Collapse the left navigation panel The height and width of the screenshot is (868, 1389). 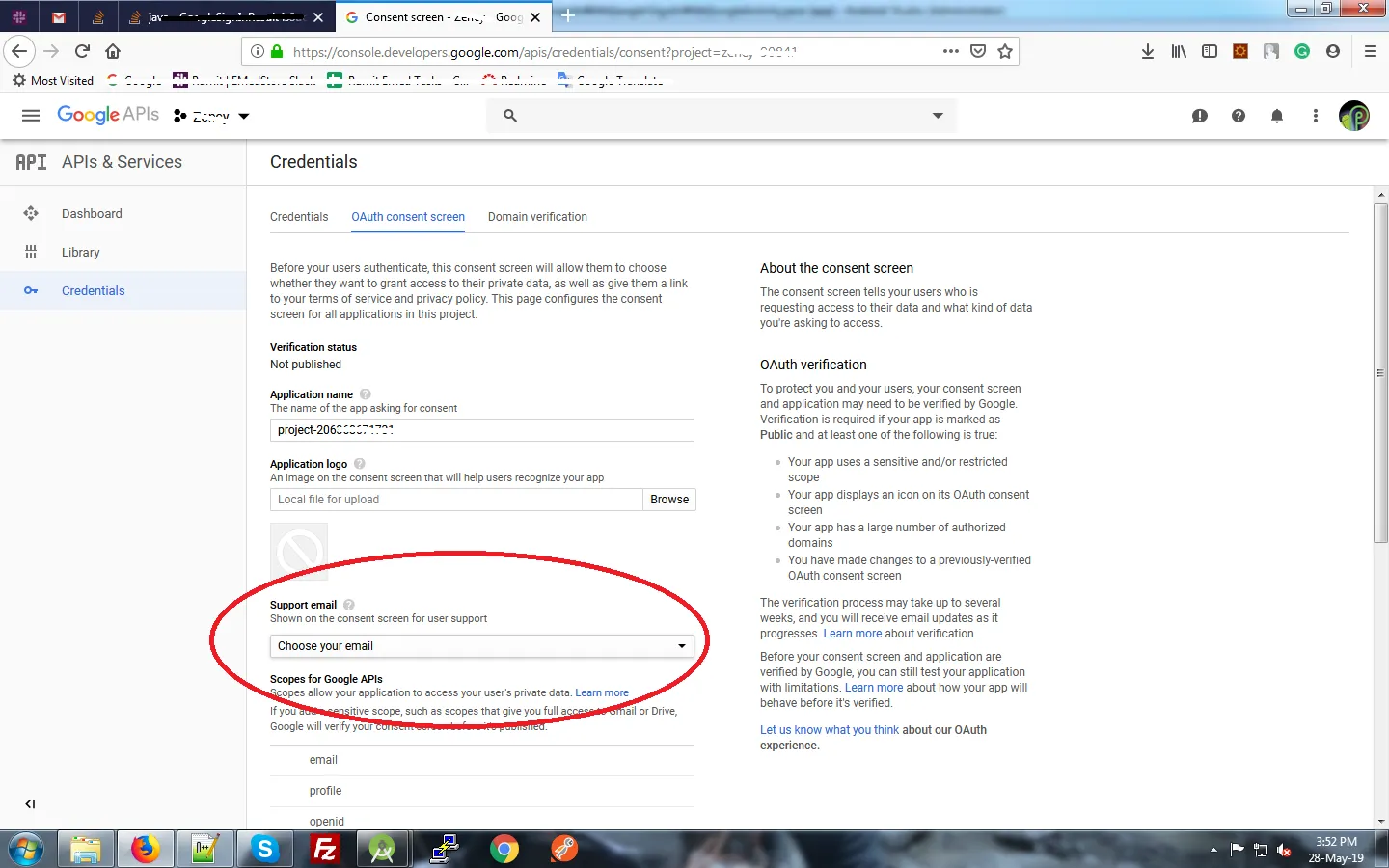pyautogui.click(x=30, y=803)
